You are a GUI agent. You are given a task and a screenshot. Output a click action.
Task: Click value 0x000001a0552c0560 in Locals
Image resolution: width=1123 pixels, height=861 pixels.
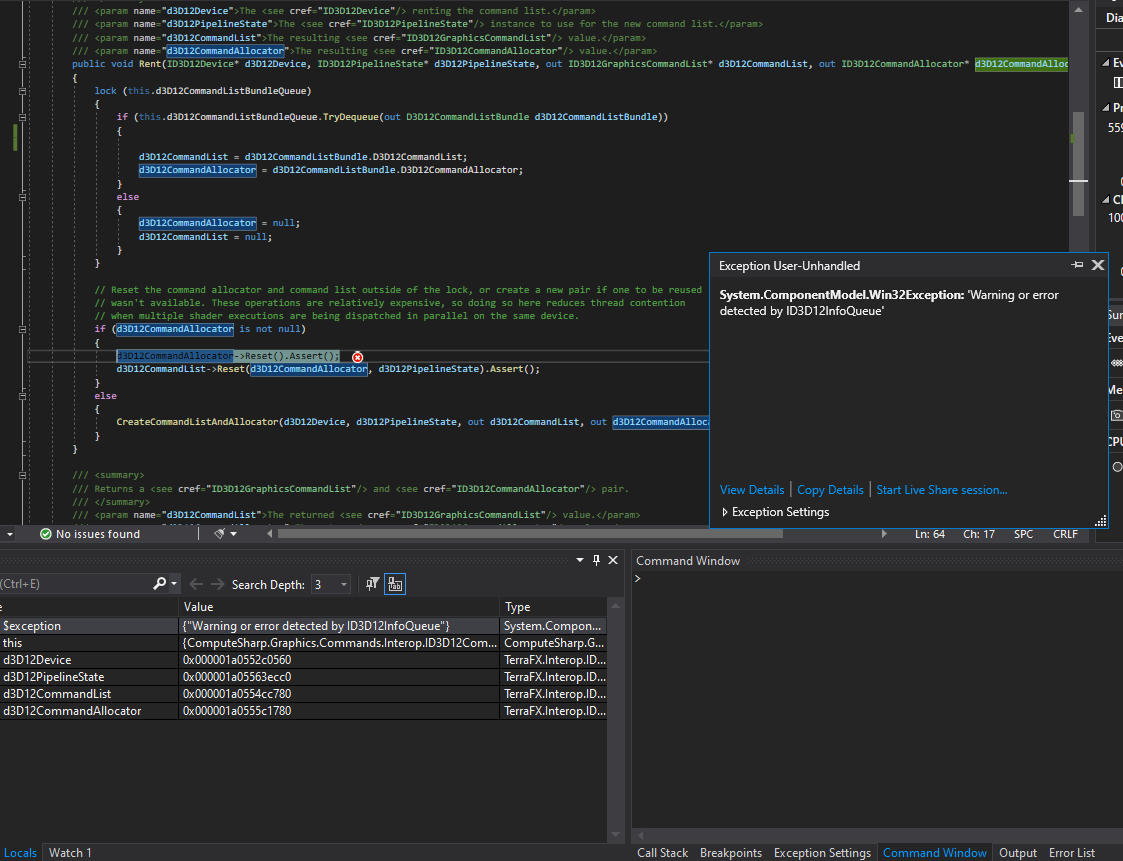237,660
